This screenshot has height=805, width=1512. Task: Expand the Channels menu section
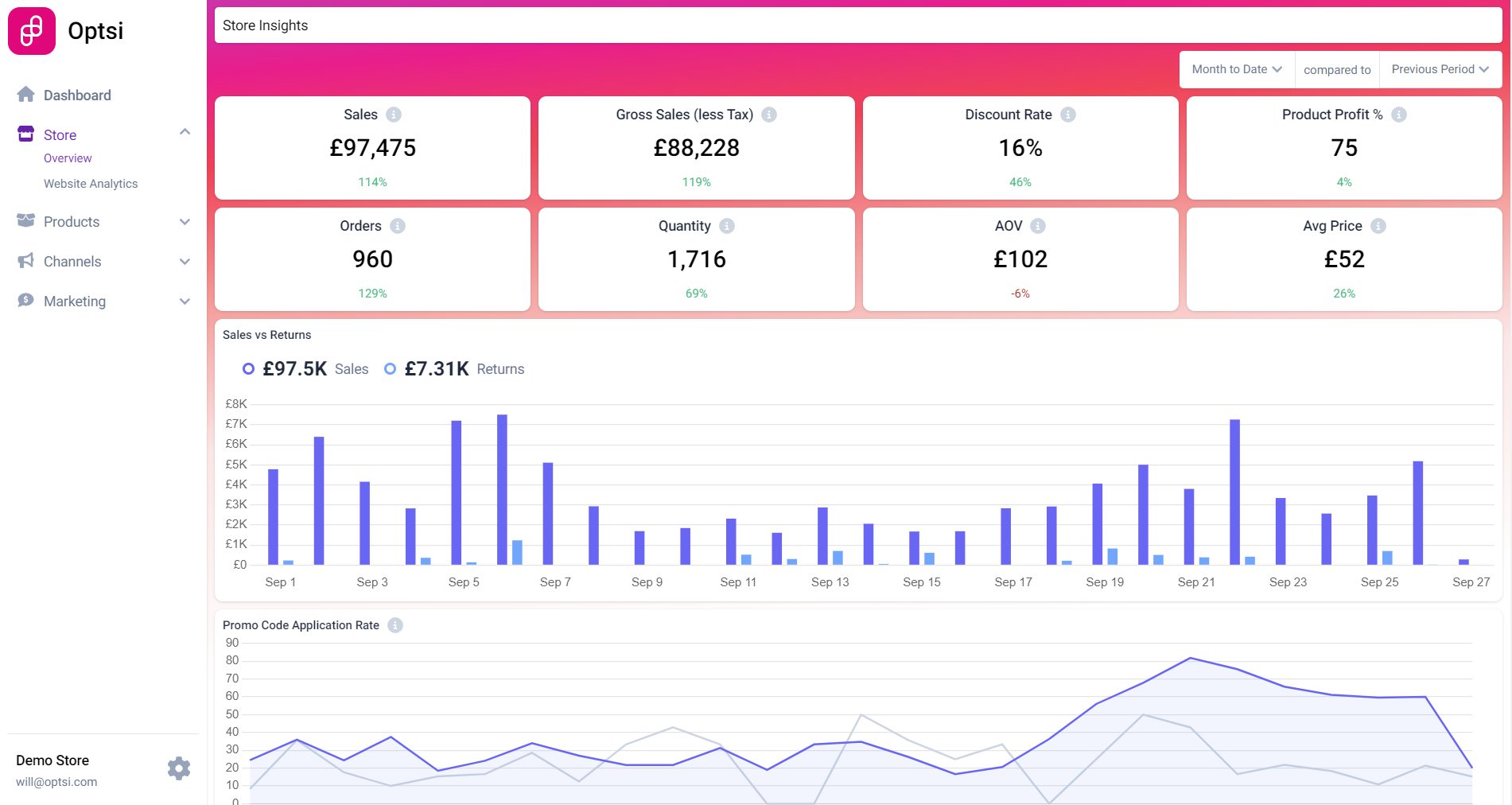point(185,262)
